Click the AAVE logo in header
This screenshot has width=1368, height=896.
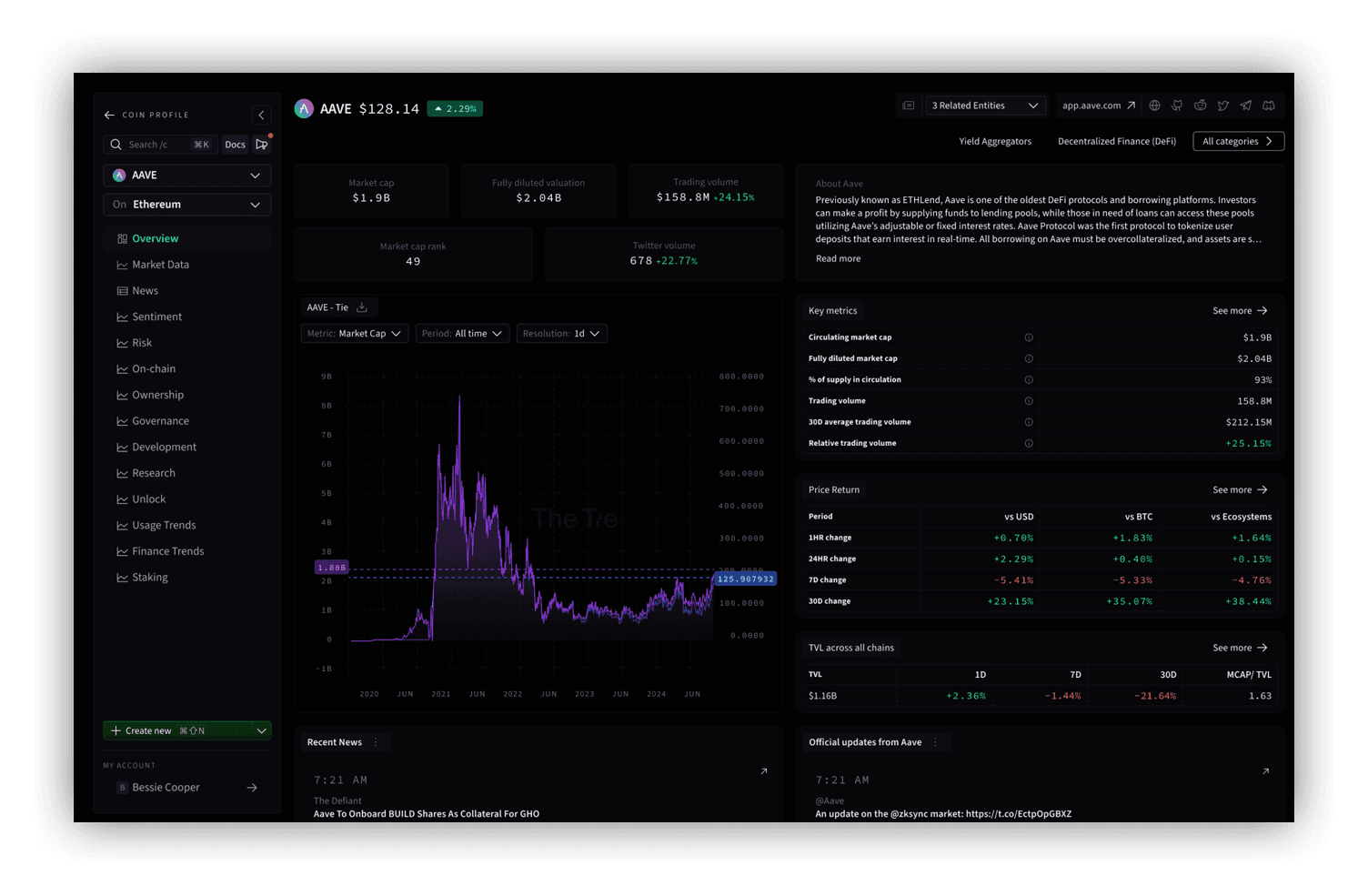pos(304,108)
